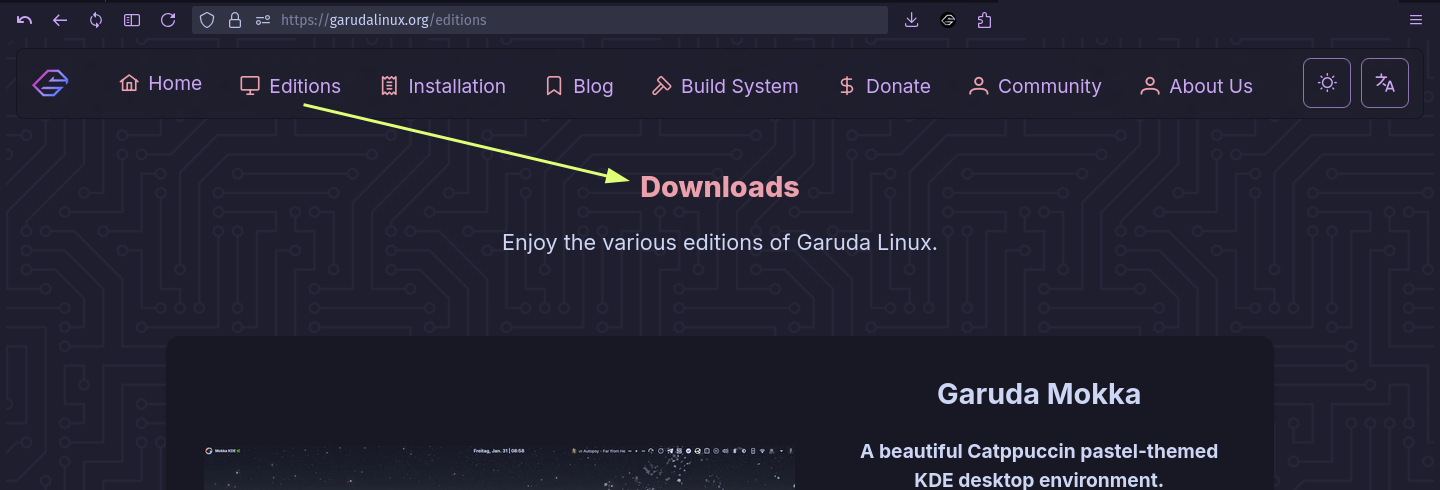Viewport: 1440px width, 490px height.
Task: Reload the page with refresh icon
Action: click(x=168, y=20)
